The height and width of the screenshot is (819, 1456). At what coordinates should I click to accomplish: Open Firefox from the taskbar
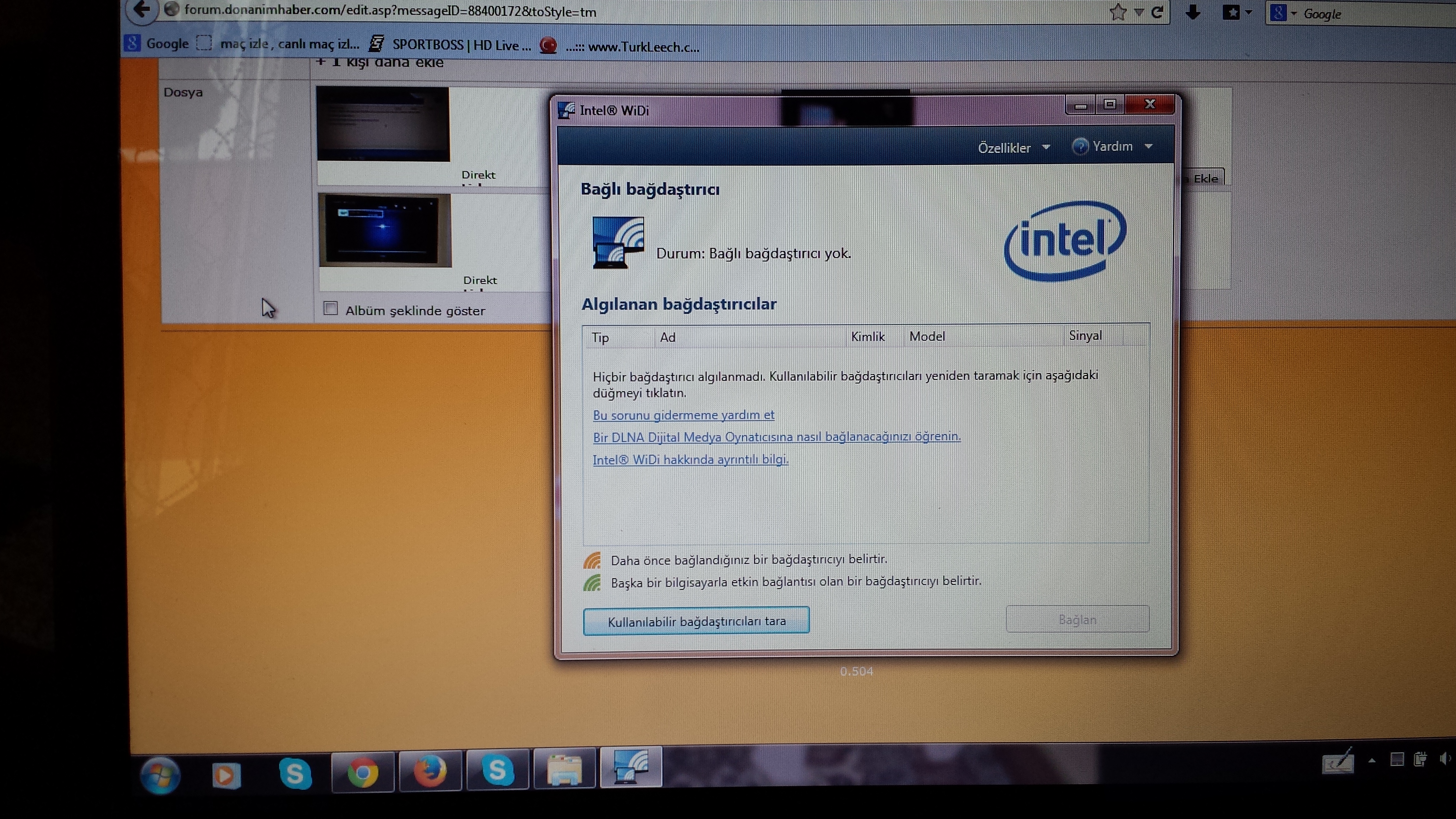click(x=430, y=771)
